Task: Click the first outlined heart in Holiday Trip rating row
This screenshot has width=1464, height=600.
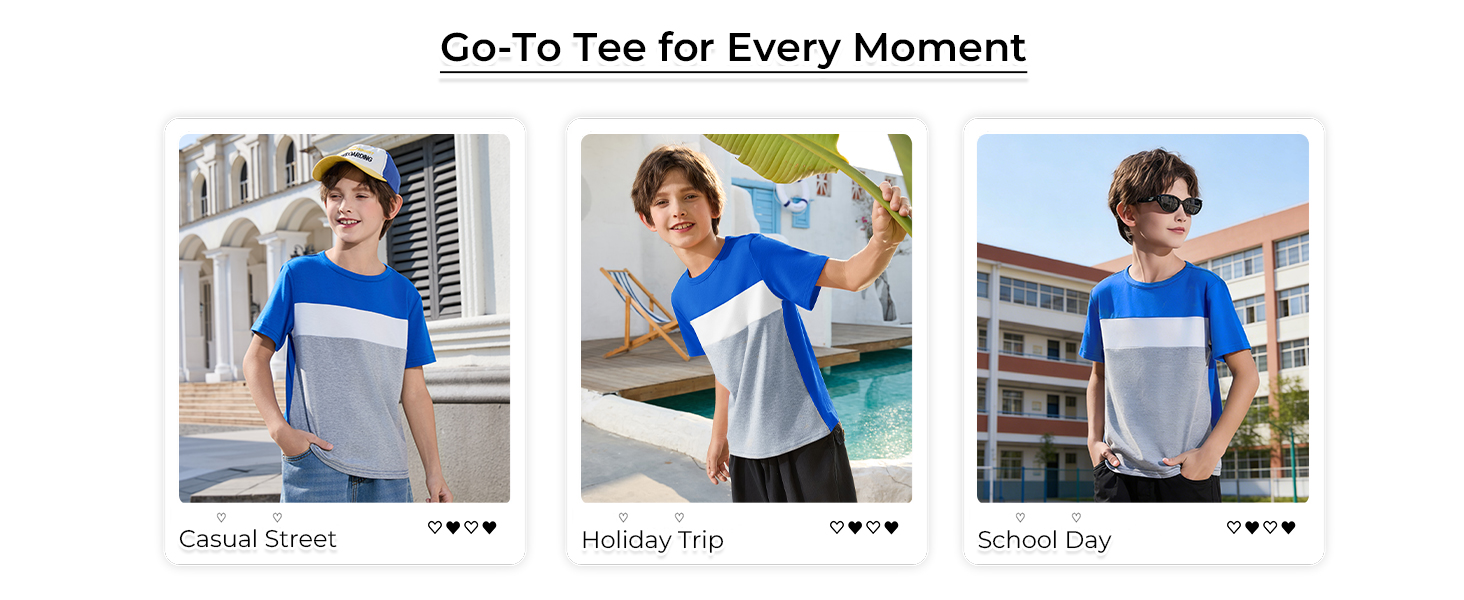Action: [x=837, y=527]
